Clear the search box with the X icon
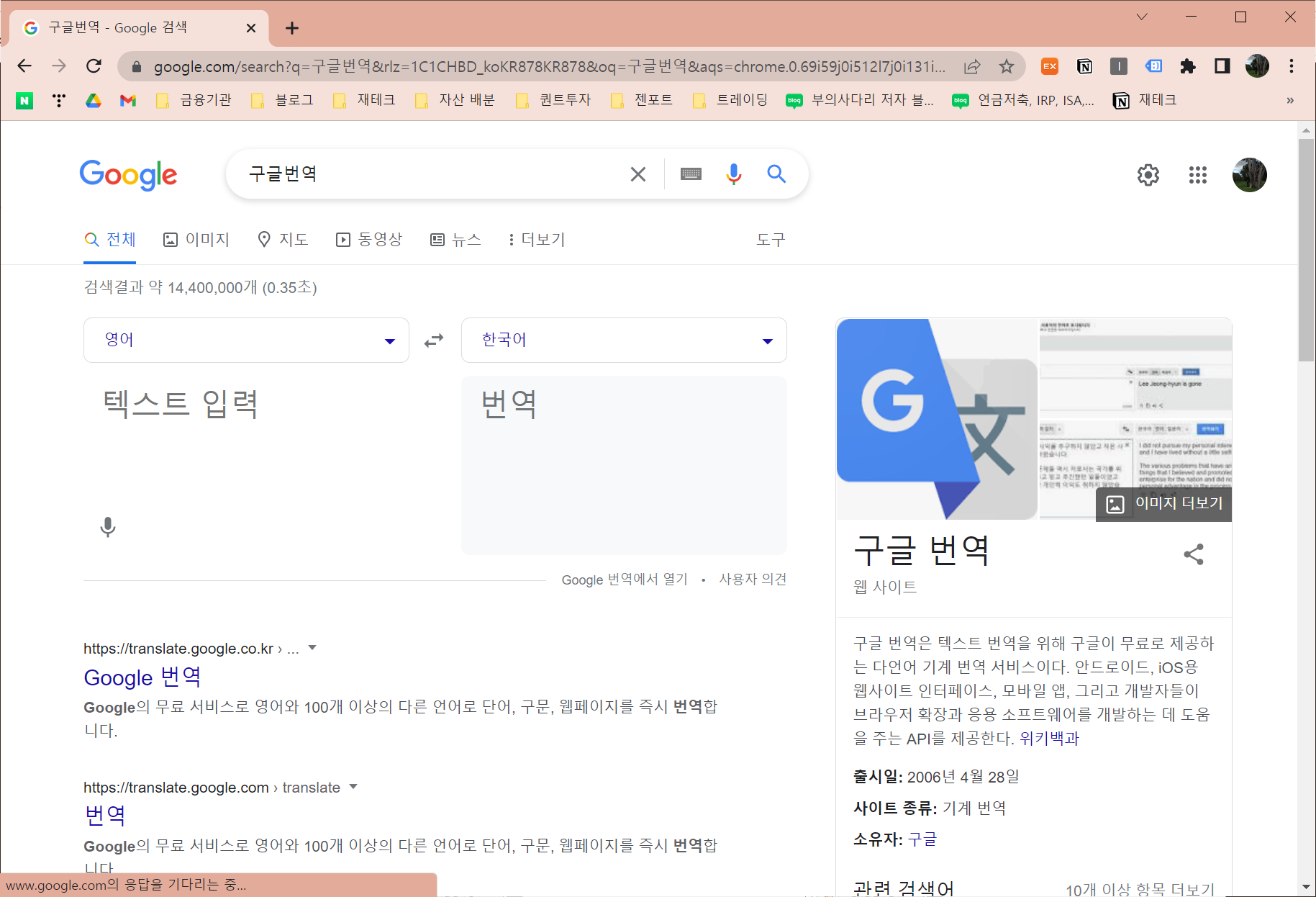 638,174
